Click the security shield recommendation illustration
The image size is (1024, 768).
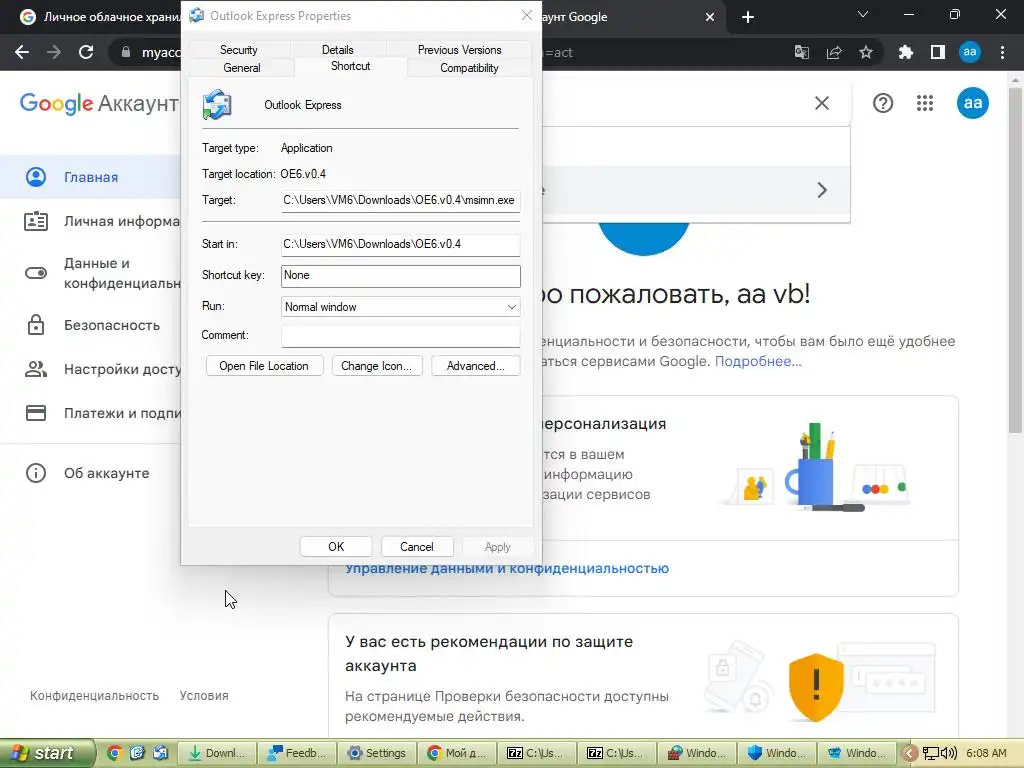(816, 687)
